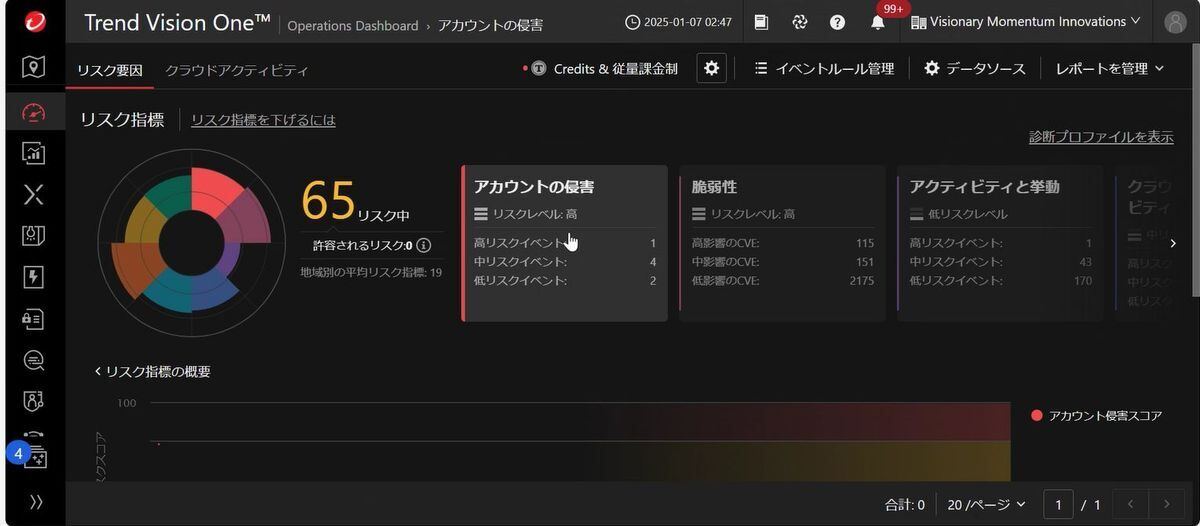
Task: Open the XDR crossed-lines sidebar icon
Action: point(33,194)
